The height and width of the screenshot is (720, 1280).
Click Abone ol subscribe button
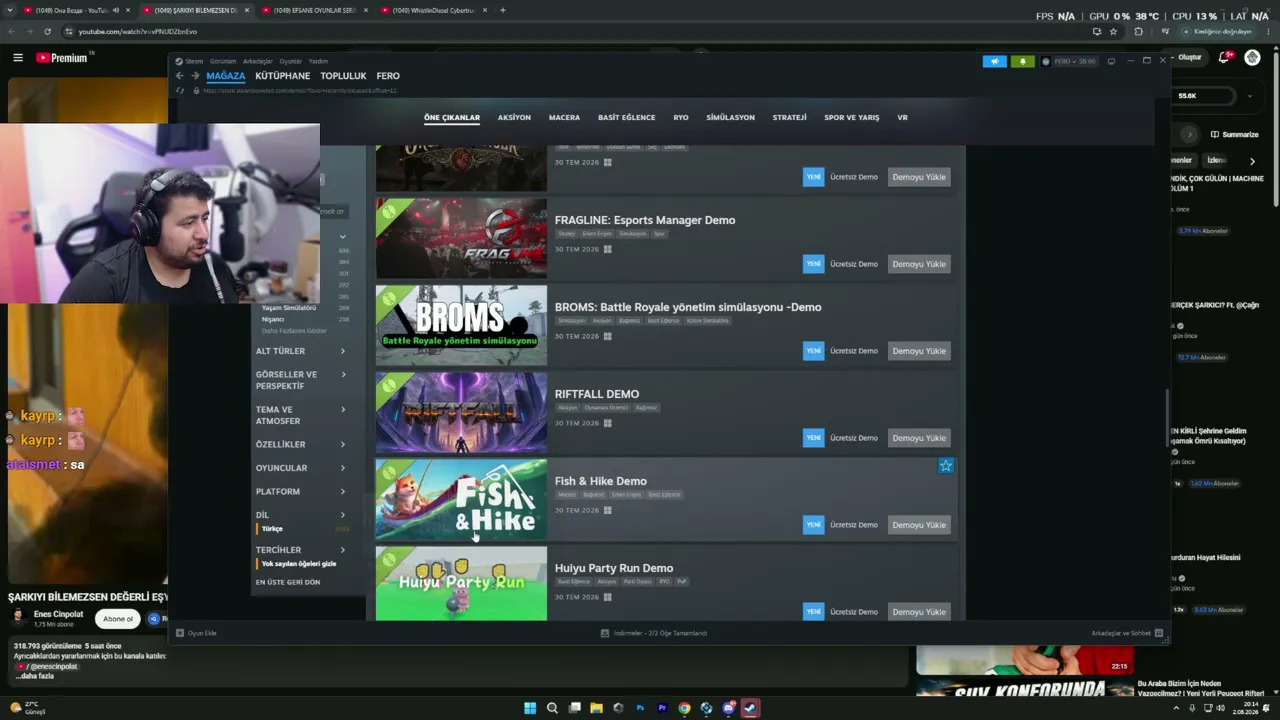tap(118, 619)
